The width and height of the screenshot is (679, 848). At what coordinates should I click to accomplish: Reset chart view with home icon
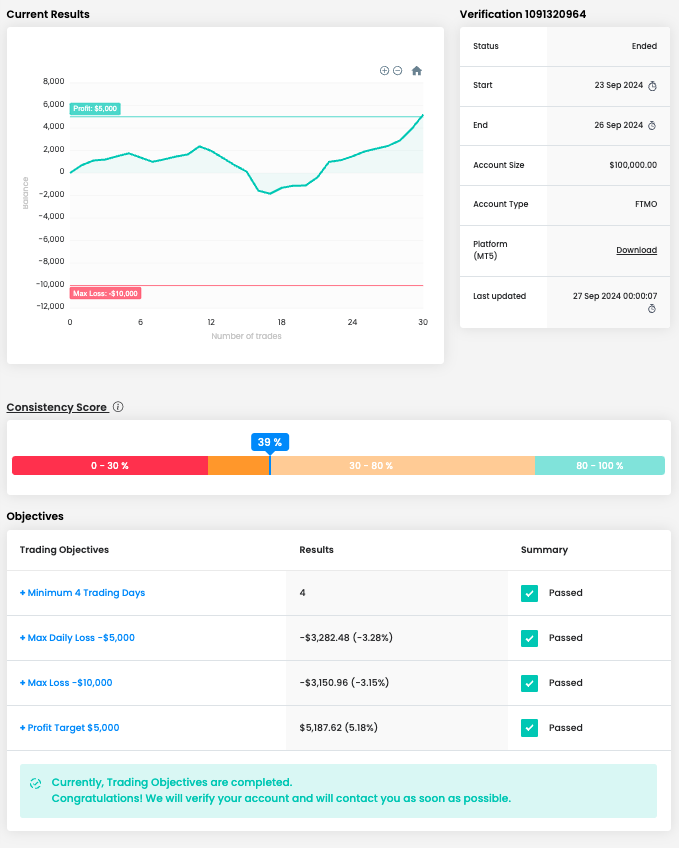tap(417, 71)
